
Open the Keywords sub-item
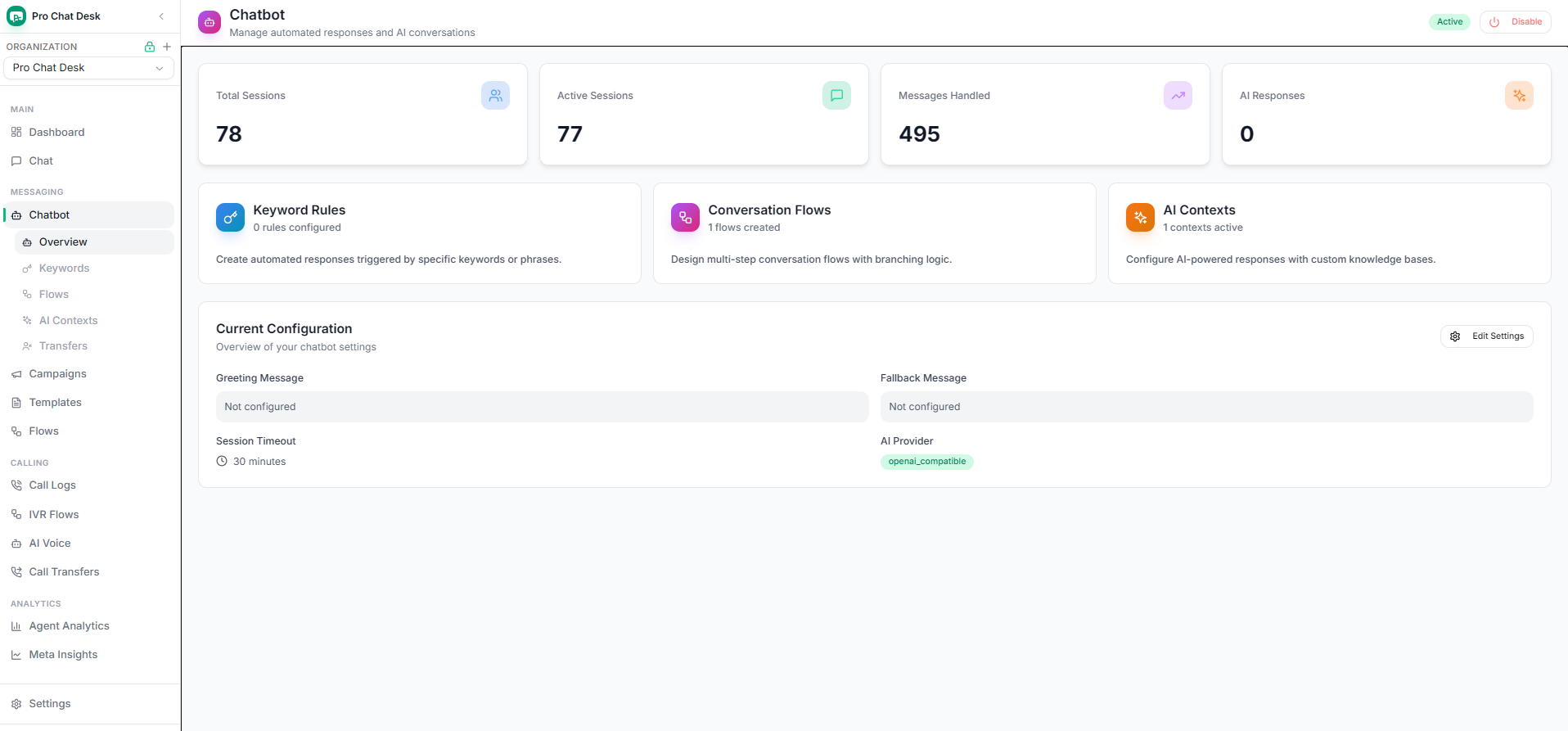94,268
